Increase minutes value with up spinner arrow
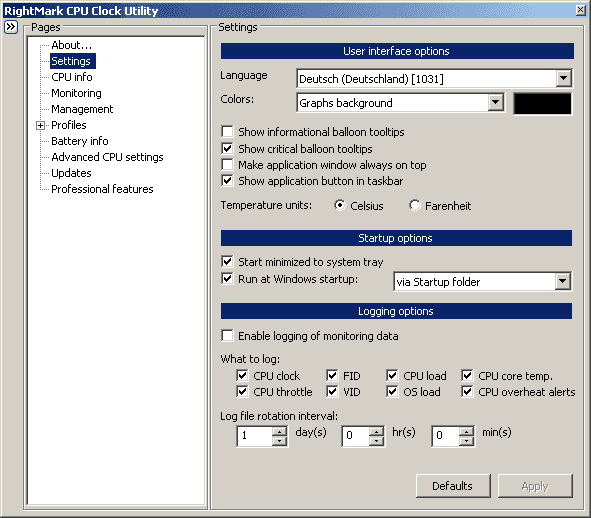This screenshot has height=518, width=591. pos(466,431)
